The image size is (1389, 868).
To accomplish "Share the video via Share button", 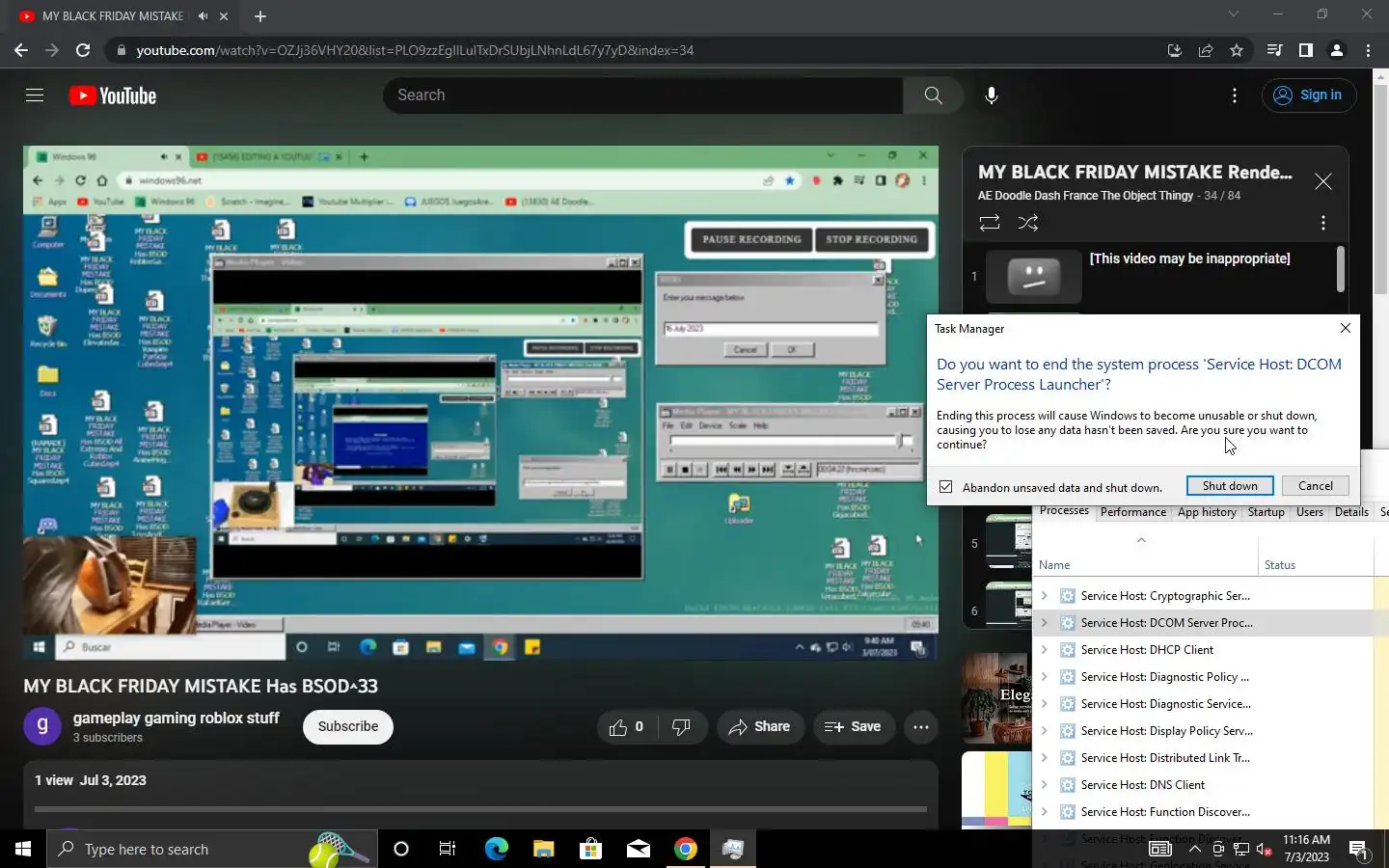I will (760, 727).
